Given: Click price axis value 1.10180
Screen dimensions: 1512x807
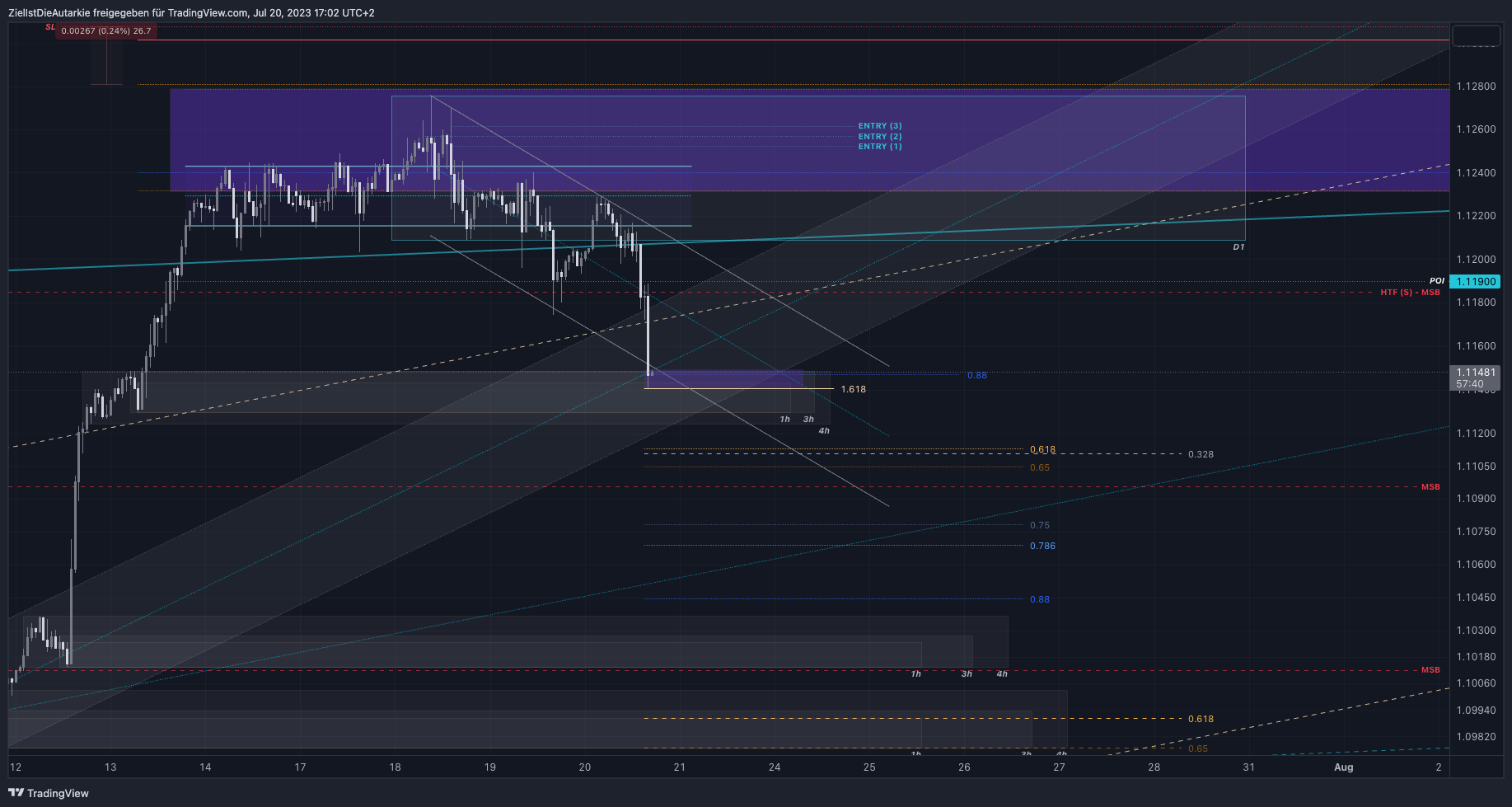Looking at the screenshot, I should [x=1476, y=657].
